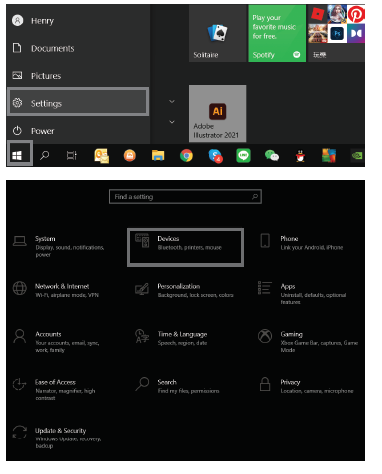The width and height of the screenshot is (382, 474).
Task: Open Update & Security settings
Action: coord(56,438)
